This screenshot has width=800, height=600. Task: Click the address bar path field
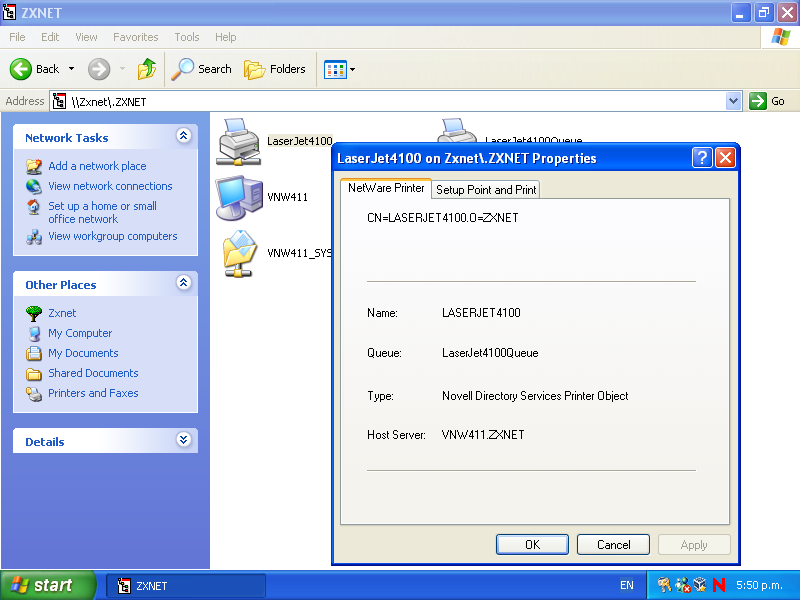395,101
